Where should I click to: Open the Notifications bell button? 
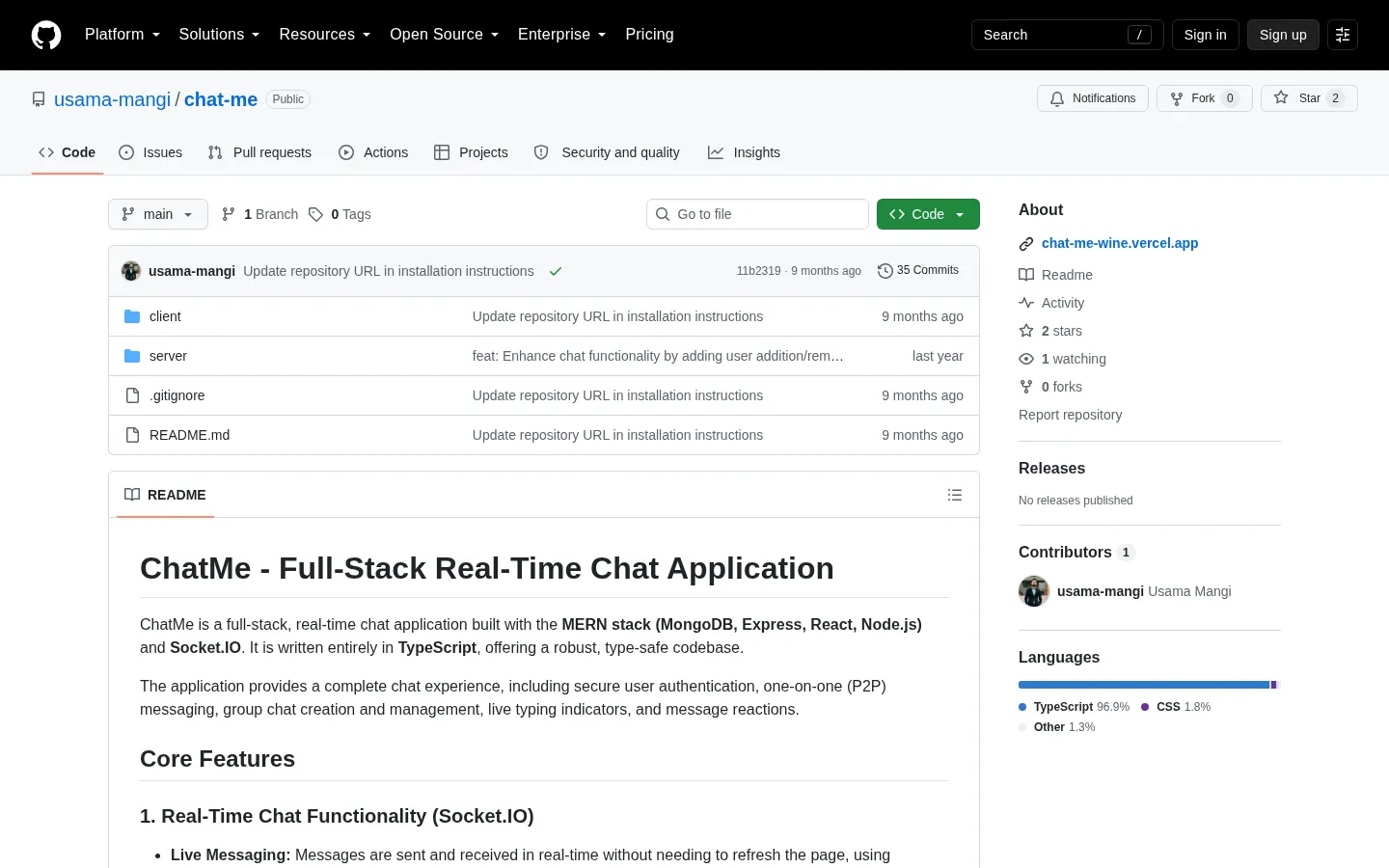(1093, 98)
